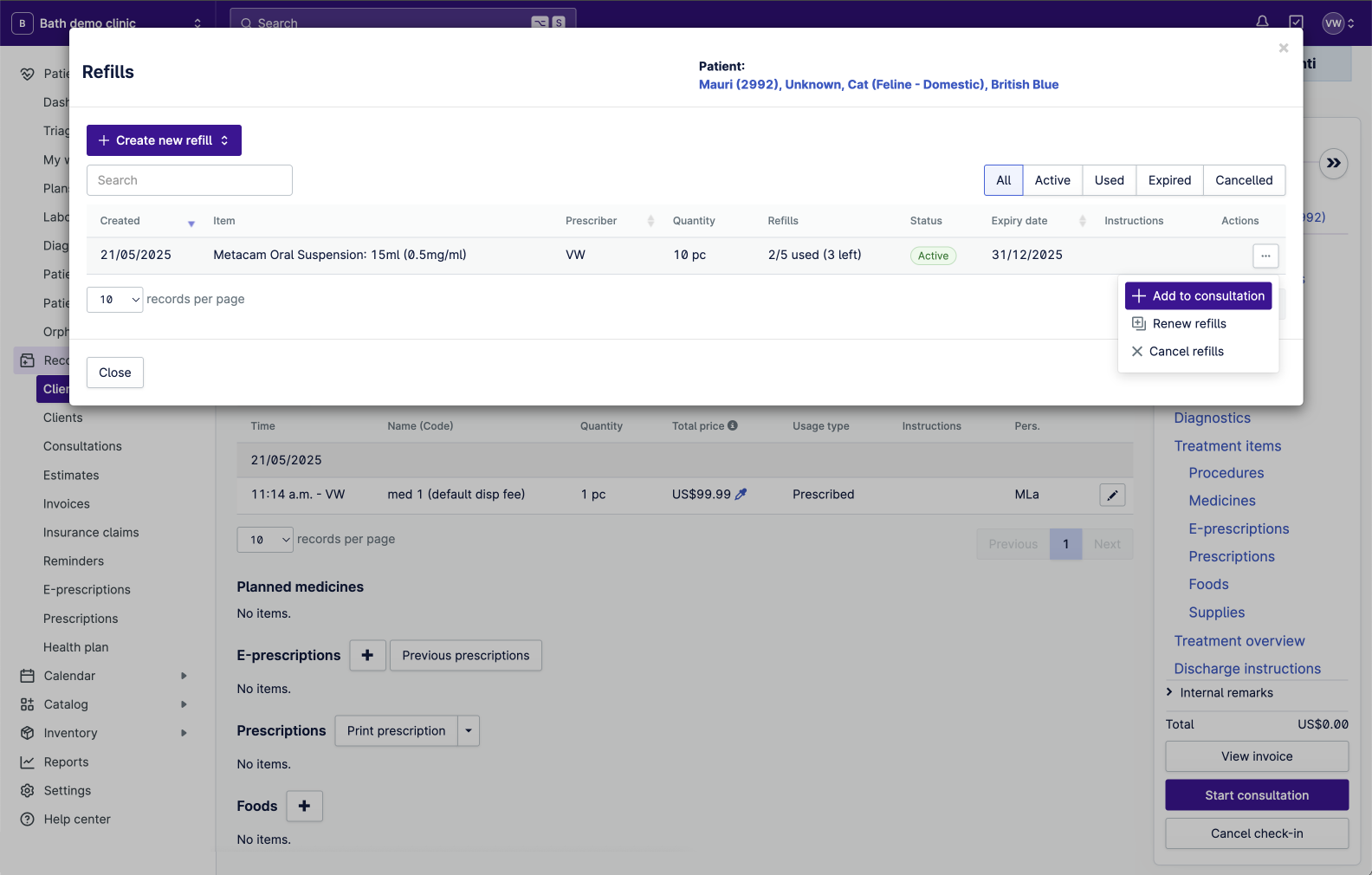The height and width of the screenshot is (875, 1372).
Task: Choose Cancel refills in the menu
Action: (x=1186, y=352)
